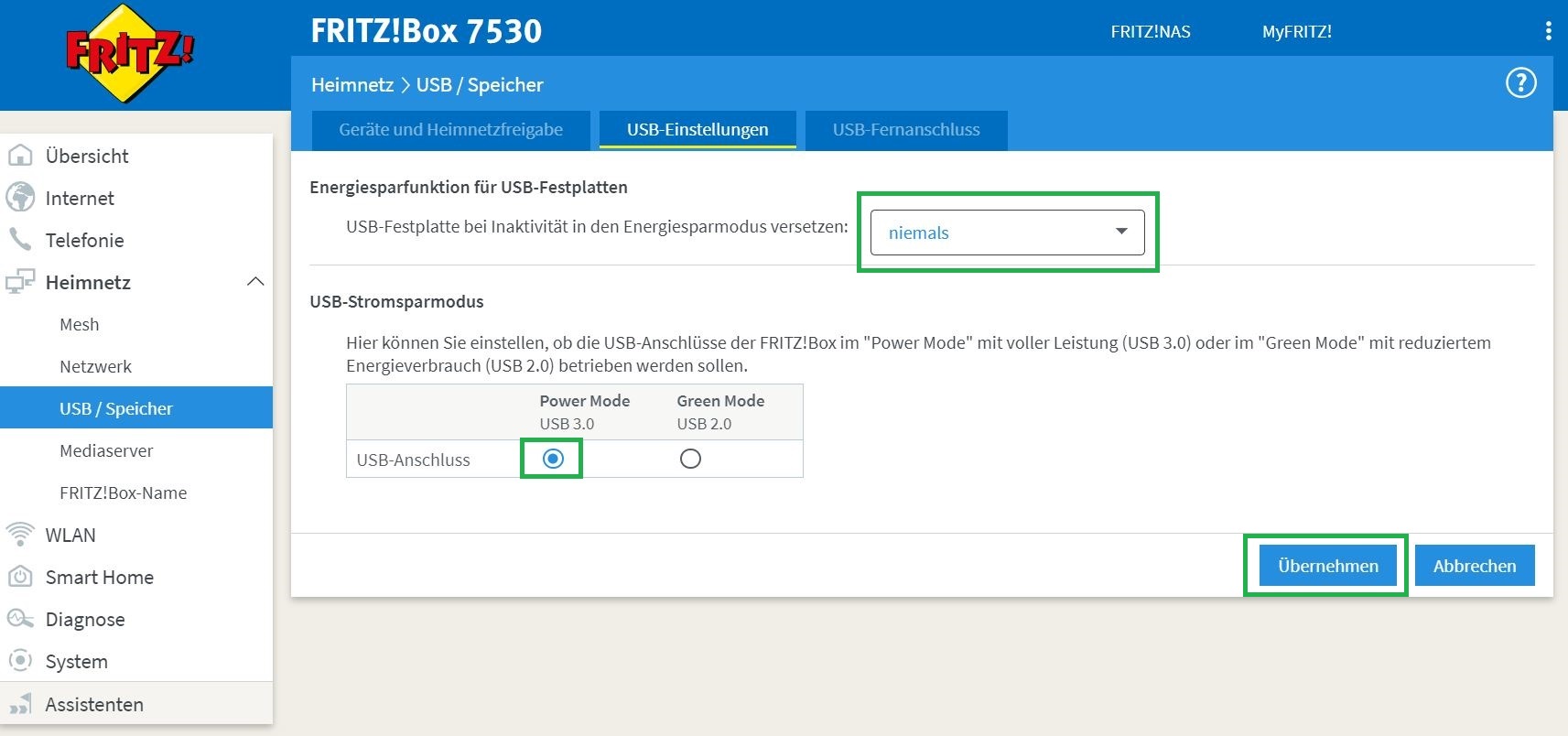Image resolution: width=1568 pixels, height=736 pixels.
Task: Open the Übersicht menu label
Action: click(87, 156)
